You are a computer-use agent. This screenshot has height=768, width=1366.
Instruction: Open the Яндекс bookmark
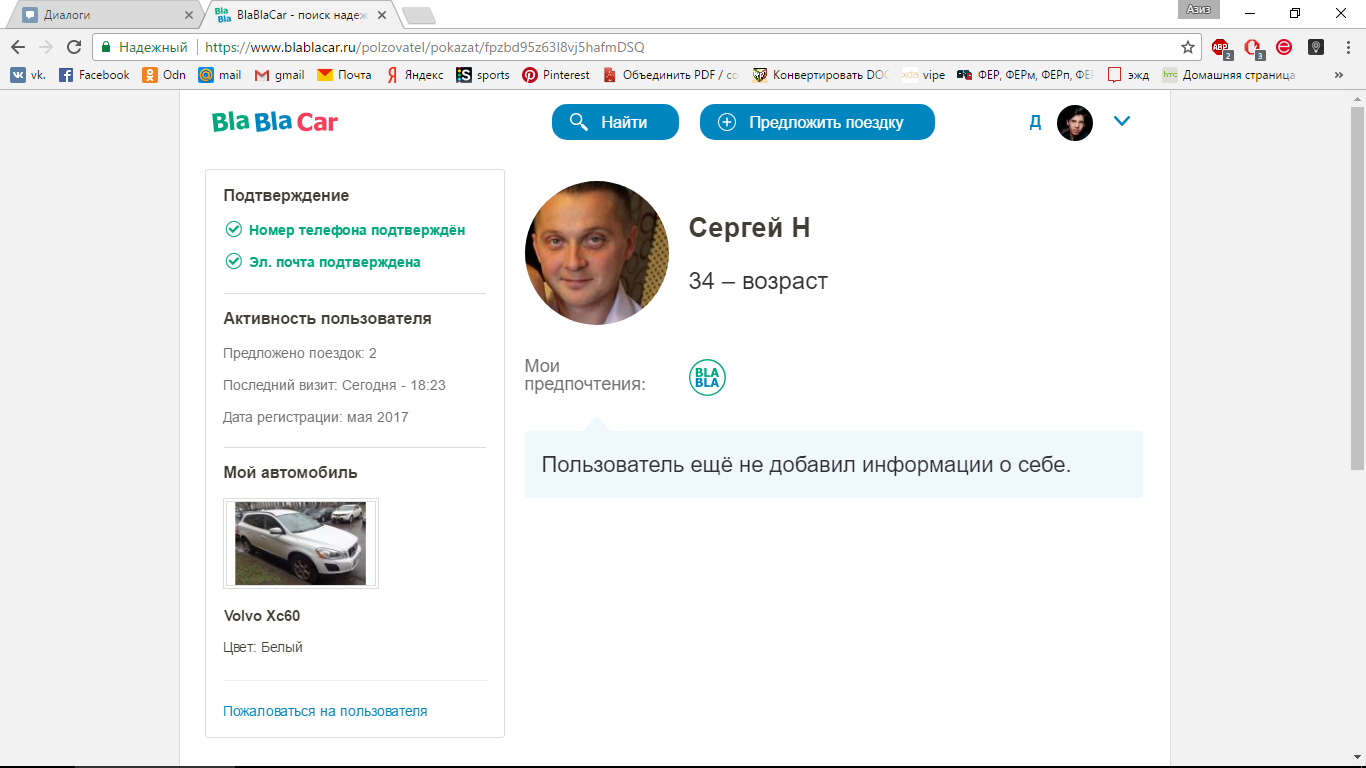415,75
